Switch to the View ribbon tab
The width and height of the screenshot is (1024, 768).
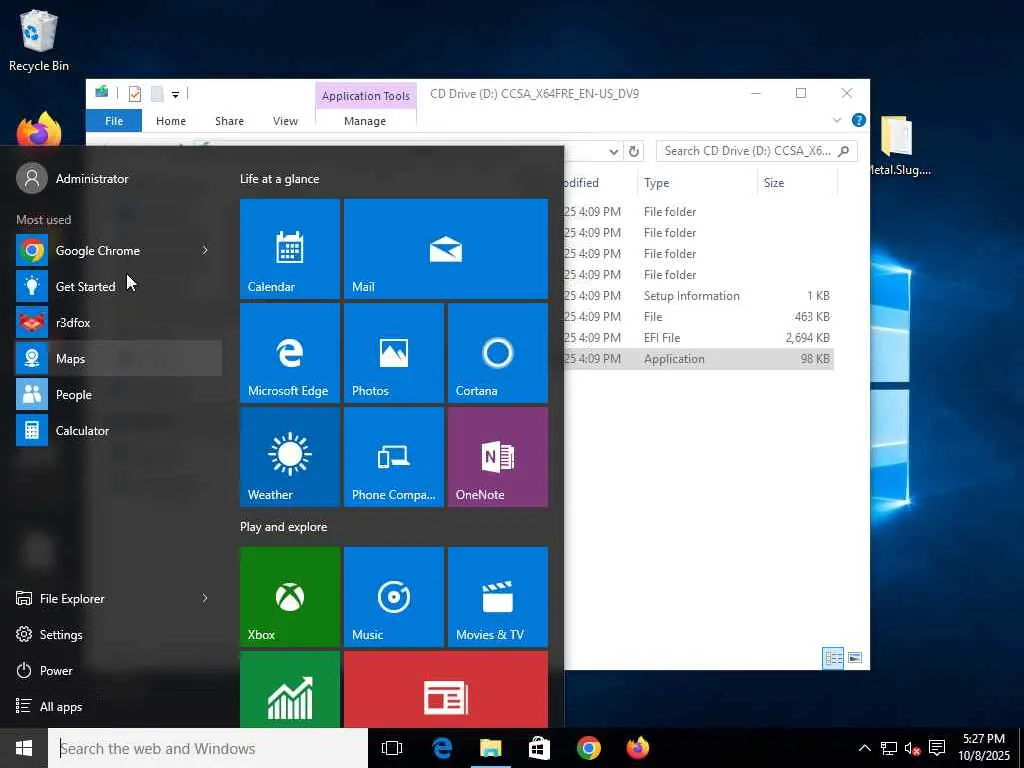click(285, 121)
